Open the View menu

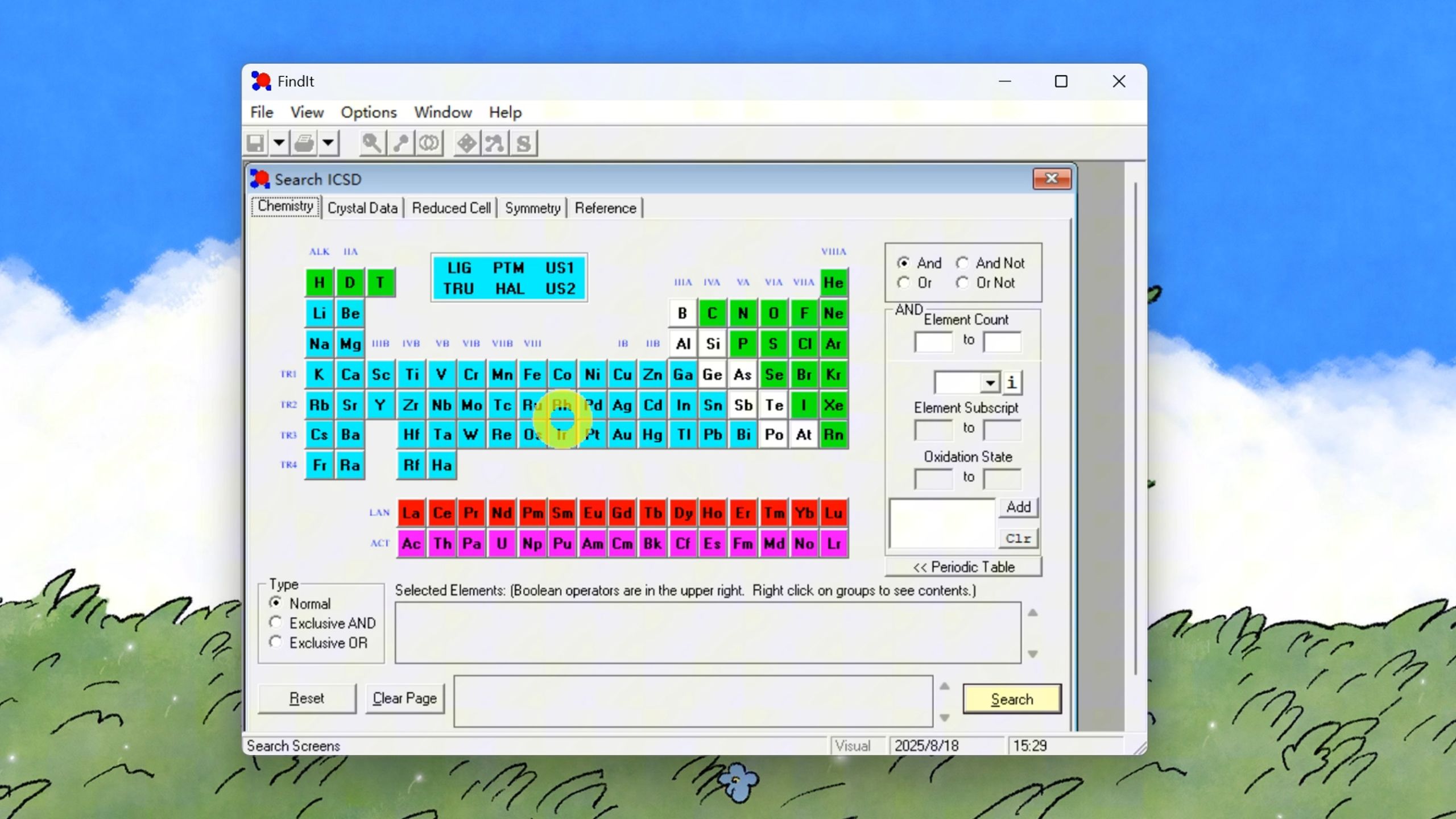(307, 113)
